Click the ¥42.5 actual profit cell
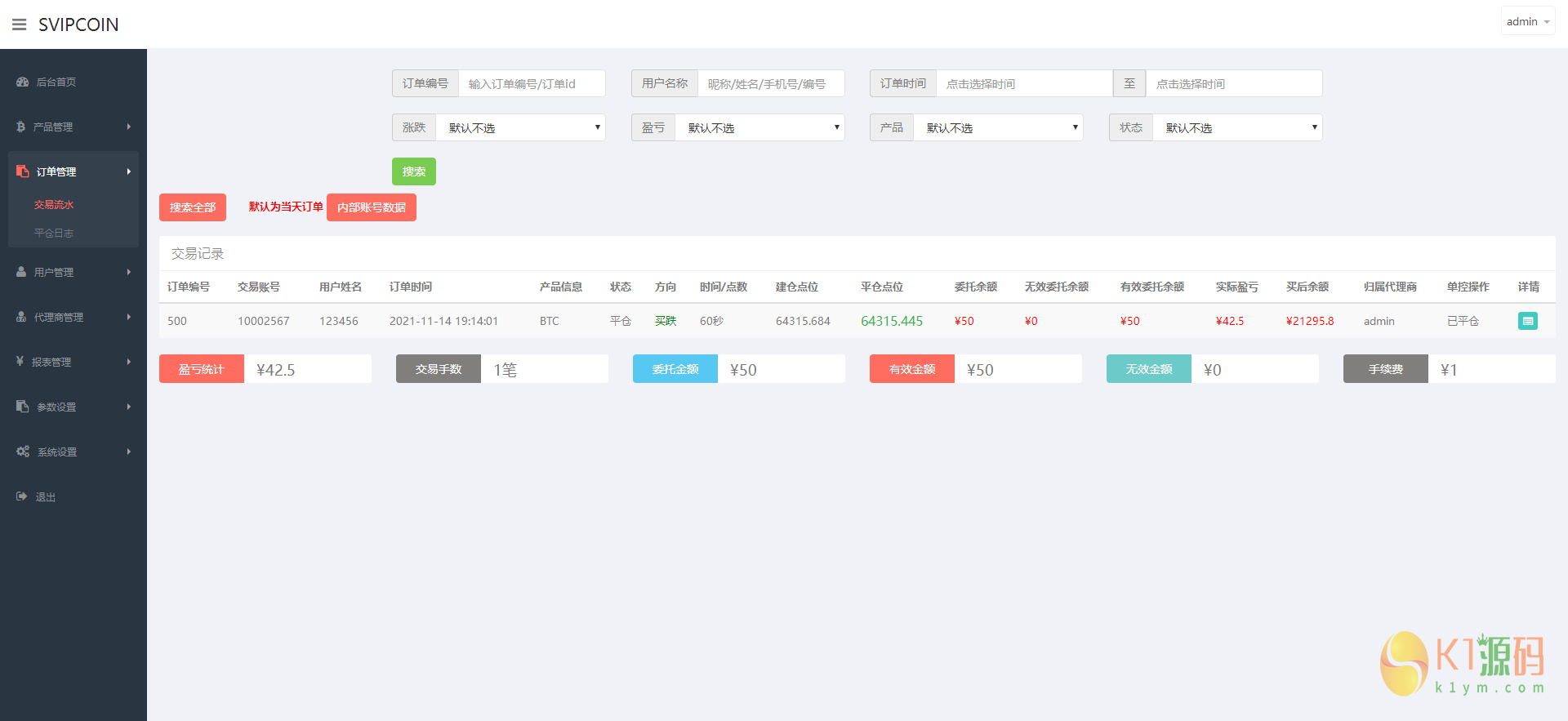 pos(1230,321)
